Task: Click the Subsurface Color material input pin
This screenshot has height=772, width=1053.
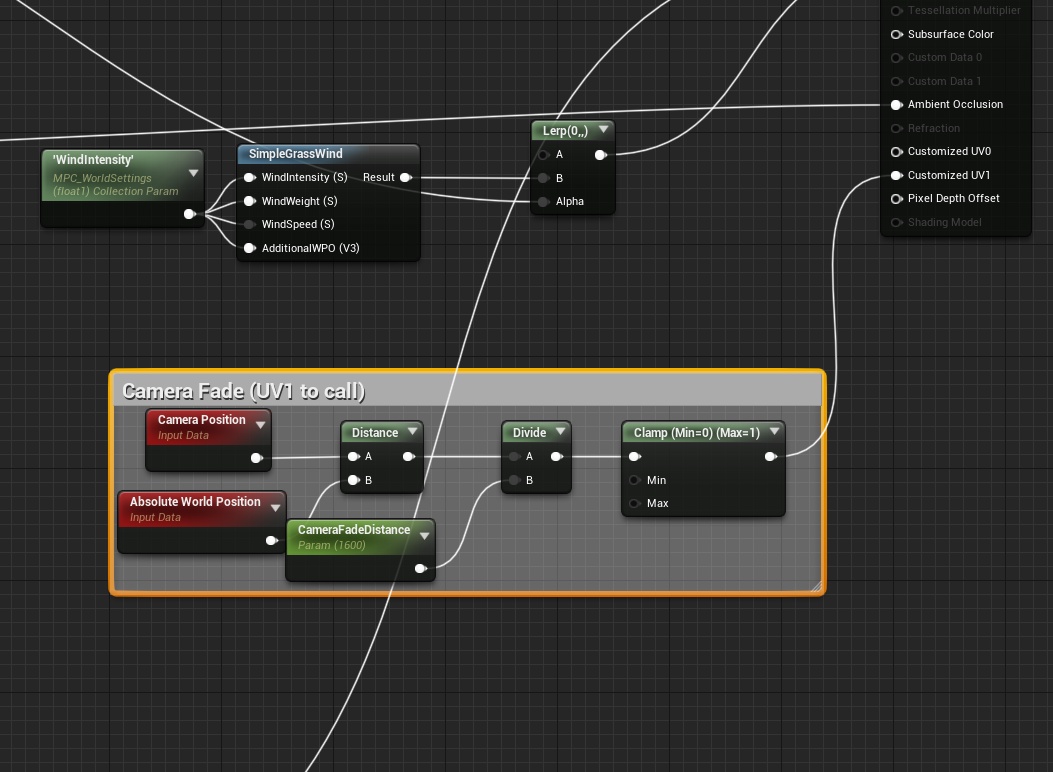Action: coord(897,34)
